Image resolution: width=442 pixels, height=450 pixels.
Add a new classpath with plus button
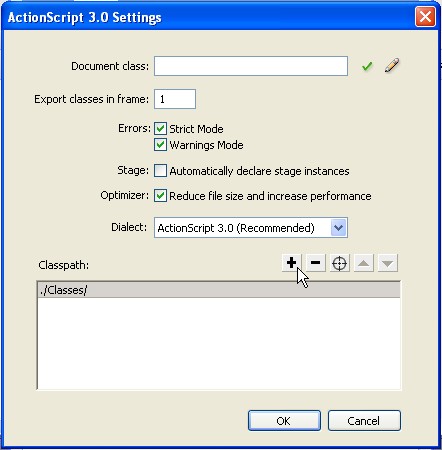pyautogui.click(x=291, y=263)
